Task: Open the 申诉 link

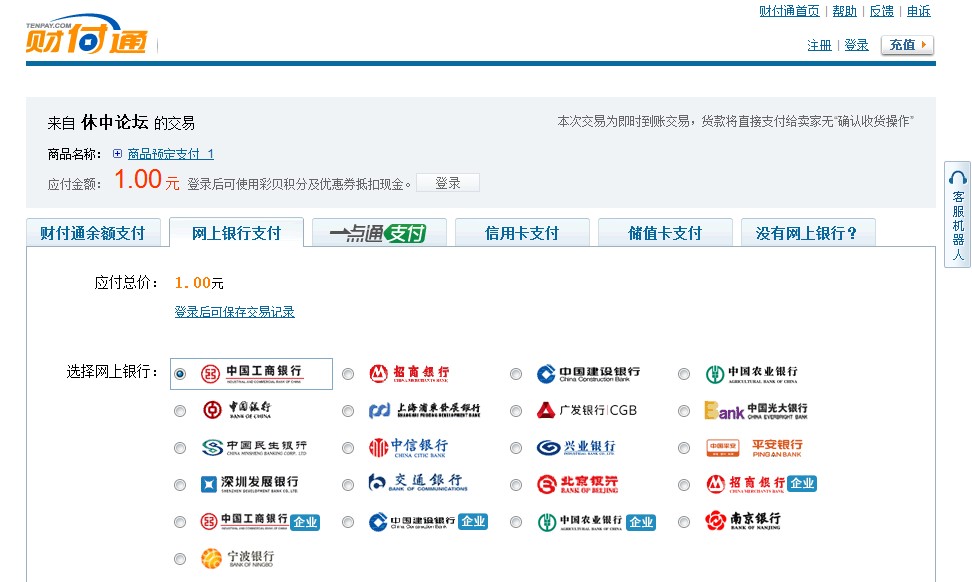Action: 919,11
